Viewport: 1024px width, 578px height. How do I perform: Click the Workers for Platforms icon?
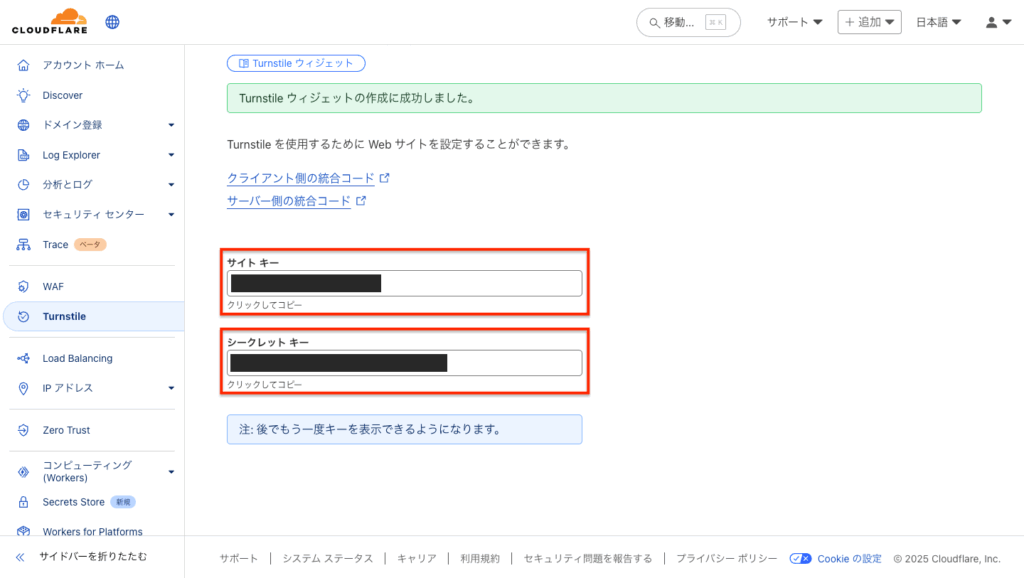click(x=24, y=531)
